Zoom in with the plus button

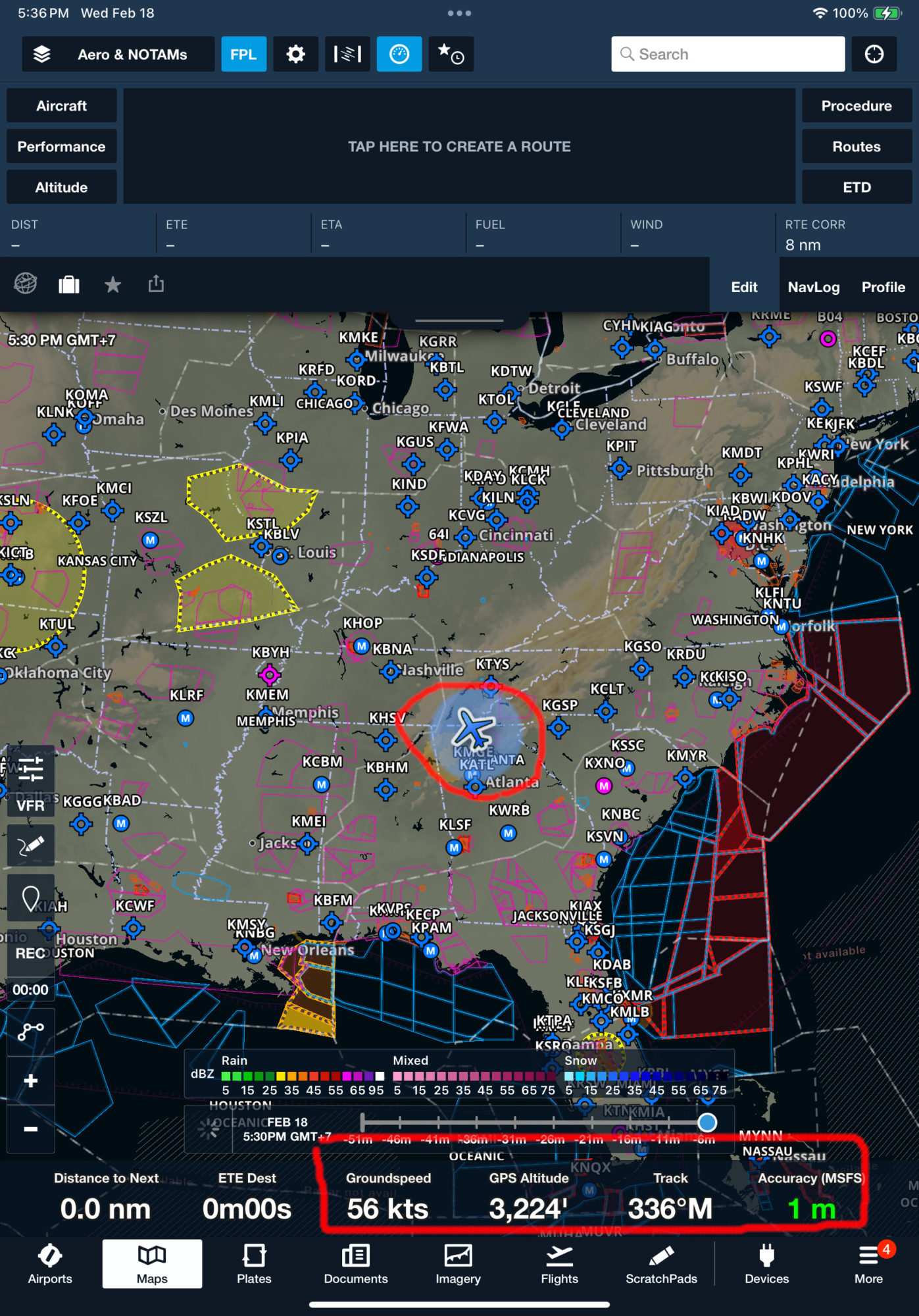pos(31,1081)
